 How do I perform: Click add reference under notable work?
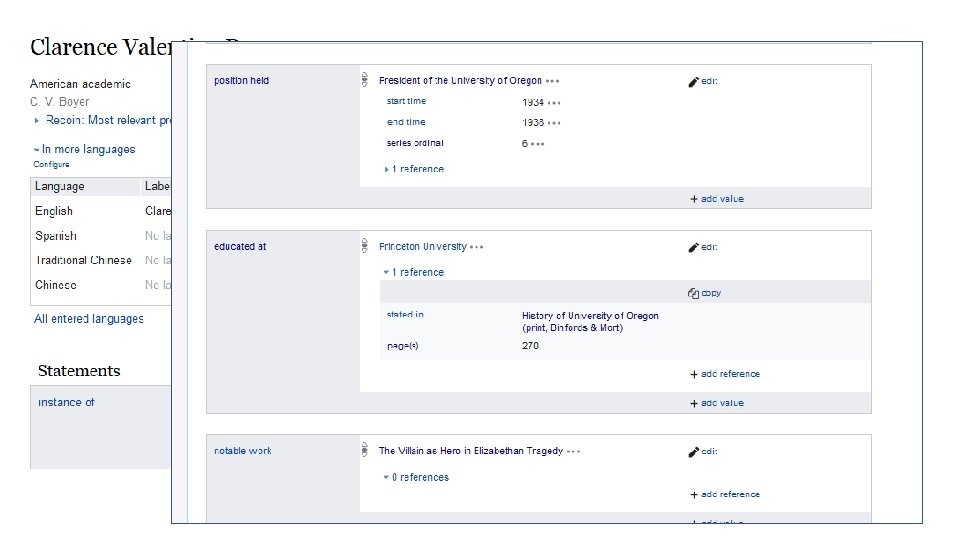coord(730,494)
